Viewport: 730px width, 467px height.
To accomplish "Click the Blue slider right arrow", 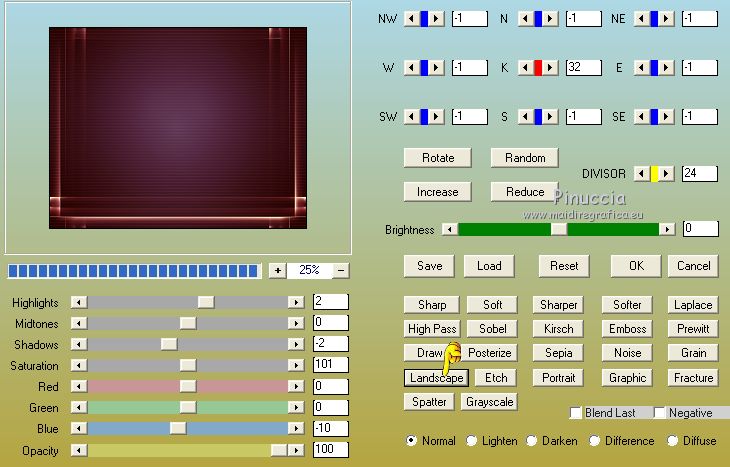I will coord(296,428).
